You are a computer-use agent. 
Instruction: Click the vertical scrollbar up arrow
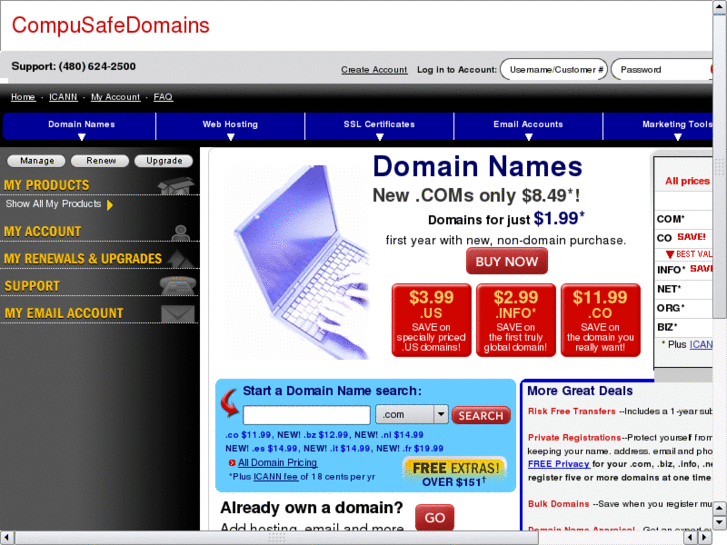[x=720, y=7]
